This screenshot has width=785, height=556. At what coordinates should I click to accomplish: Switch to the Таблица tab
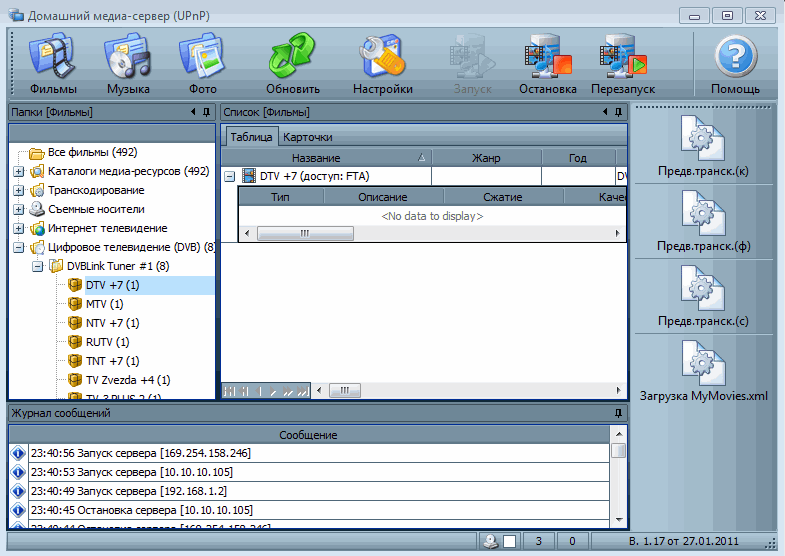pyautogui.click(x=251, y=136)
